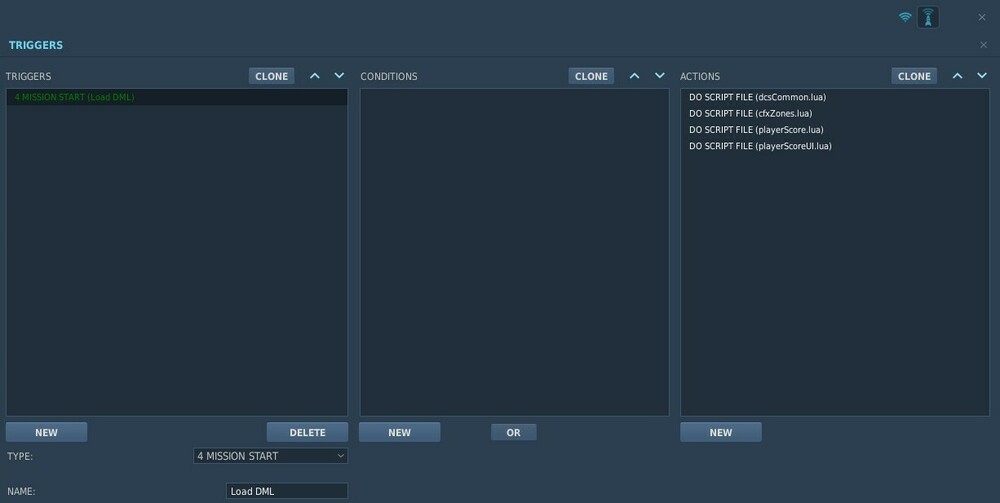Close the top window with X

[982, 17]
